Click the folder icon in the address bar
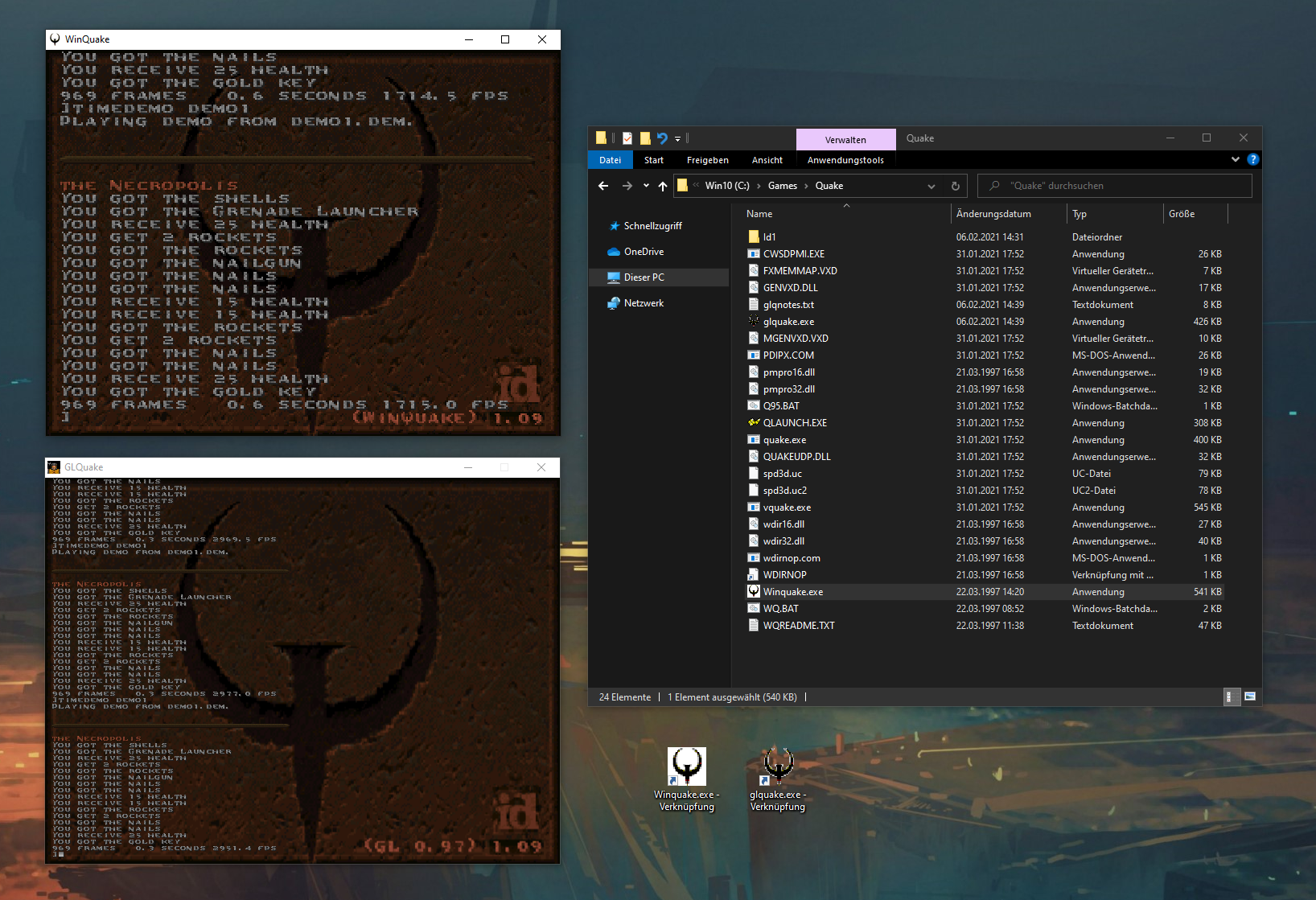The image size is (1316, 900). coord(682,186)
